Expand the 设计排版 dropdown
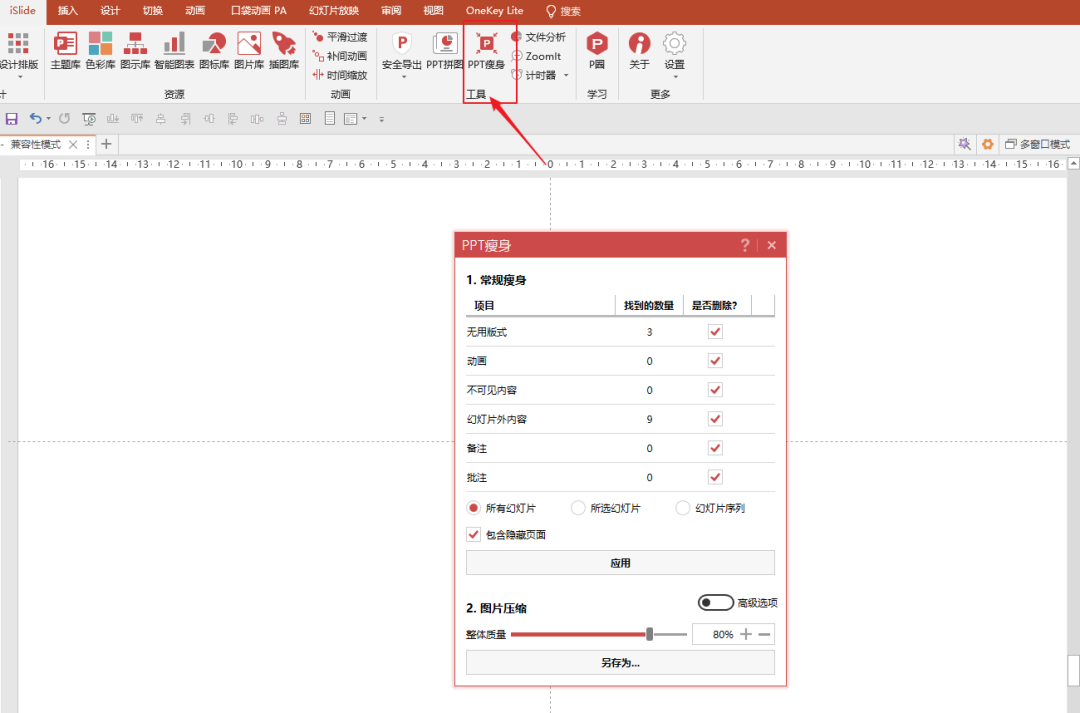The image size is (1080, 713). coord(19,77)
